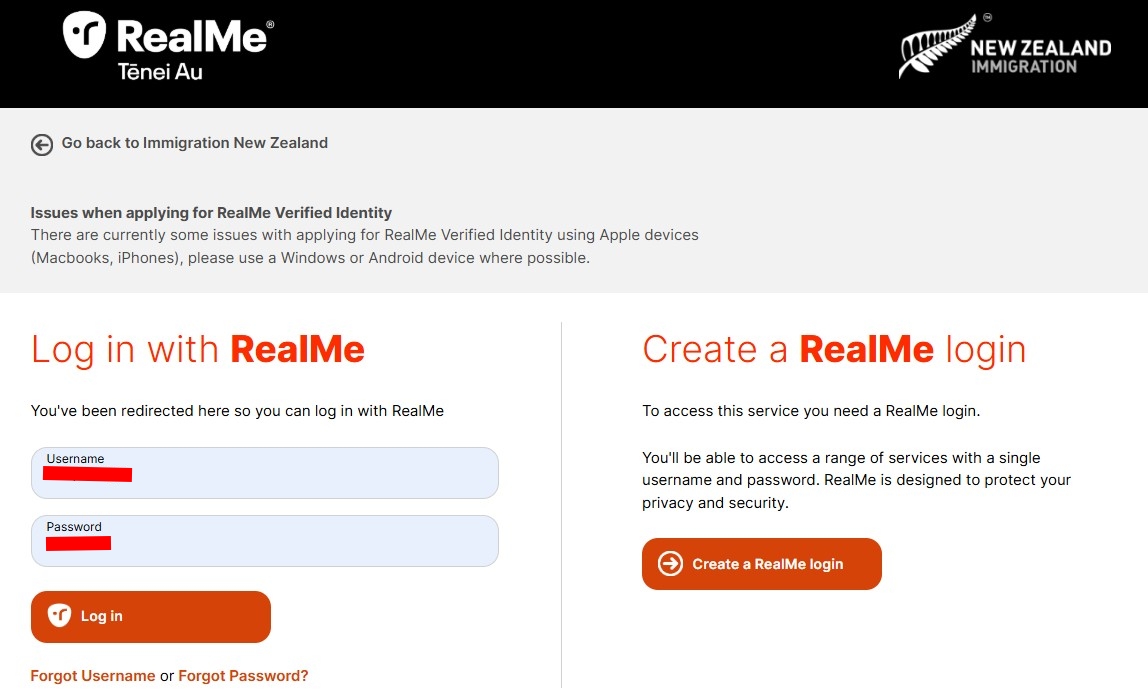Open the Forgot Password? link

point(243,676)
